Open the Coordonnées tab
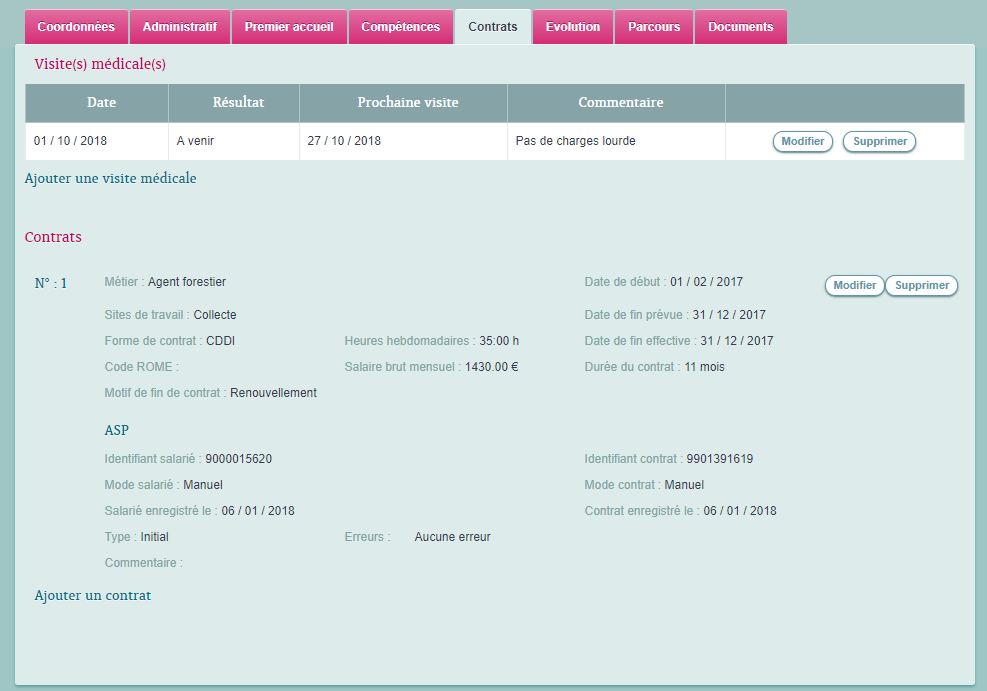The width and height of the screenshot is (987, 691). point(76,27)
